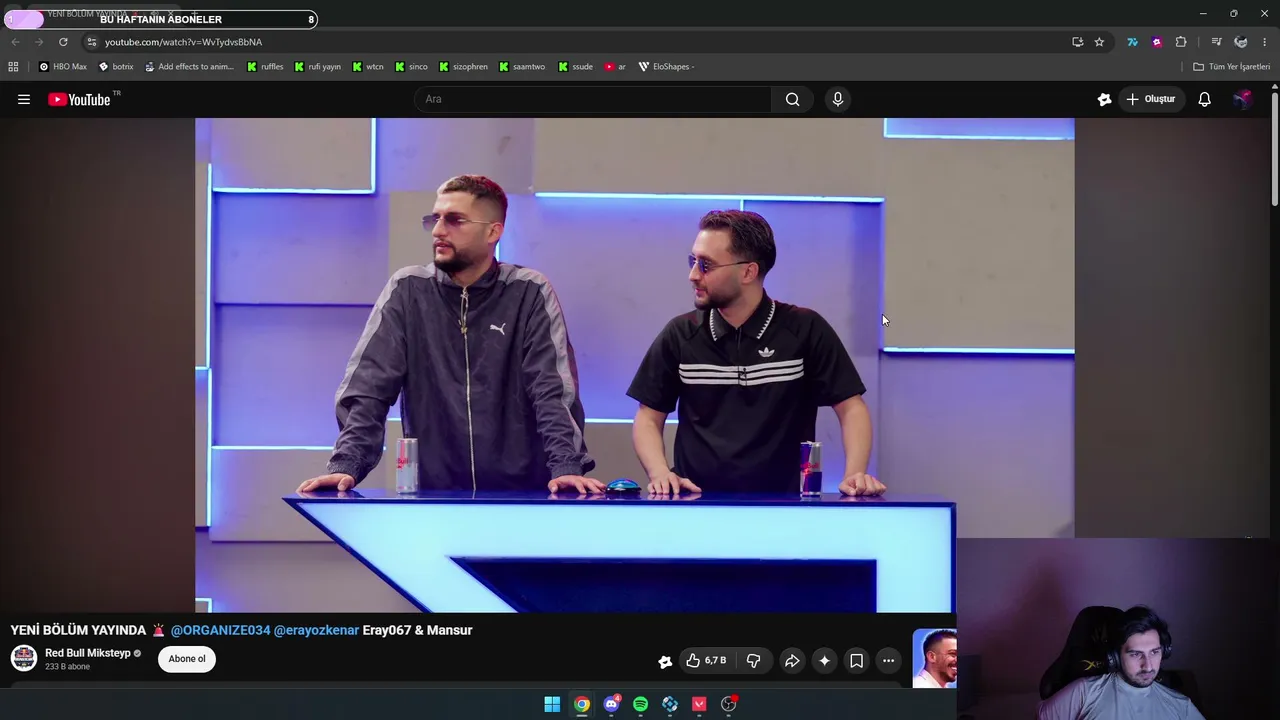Dislike the video with thumbs down

point(753,660)
